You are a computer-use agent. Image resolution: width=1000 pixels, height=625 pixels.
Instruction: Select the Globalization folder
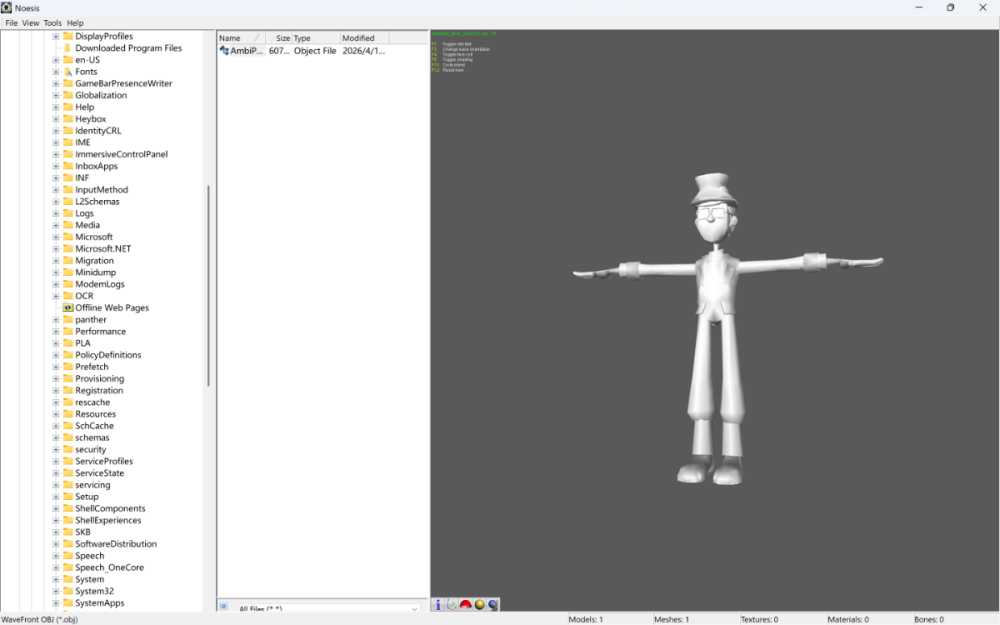[x=101, y=95]
